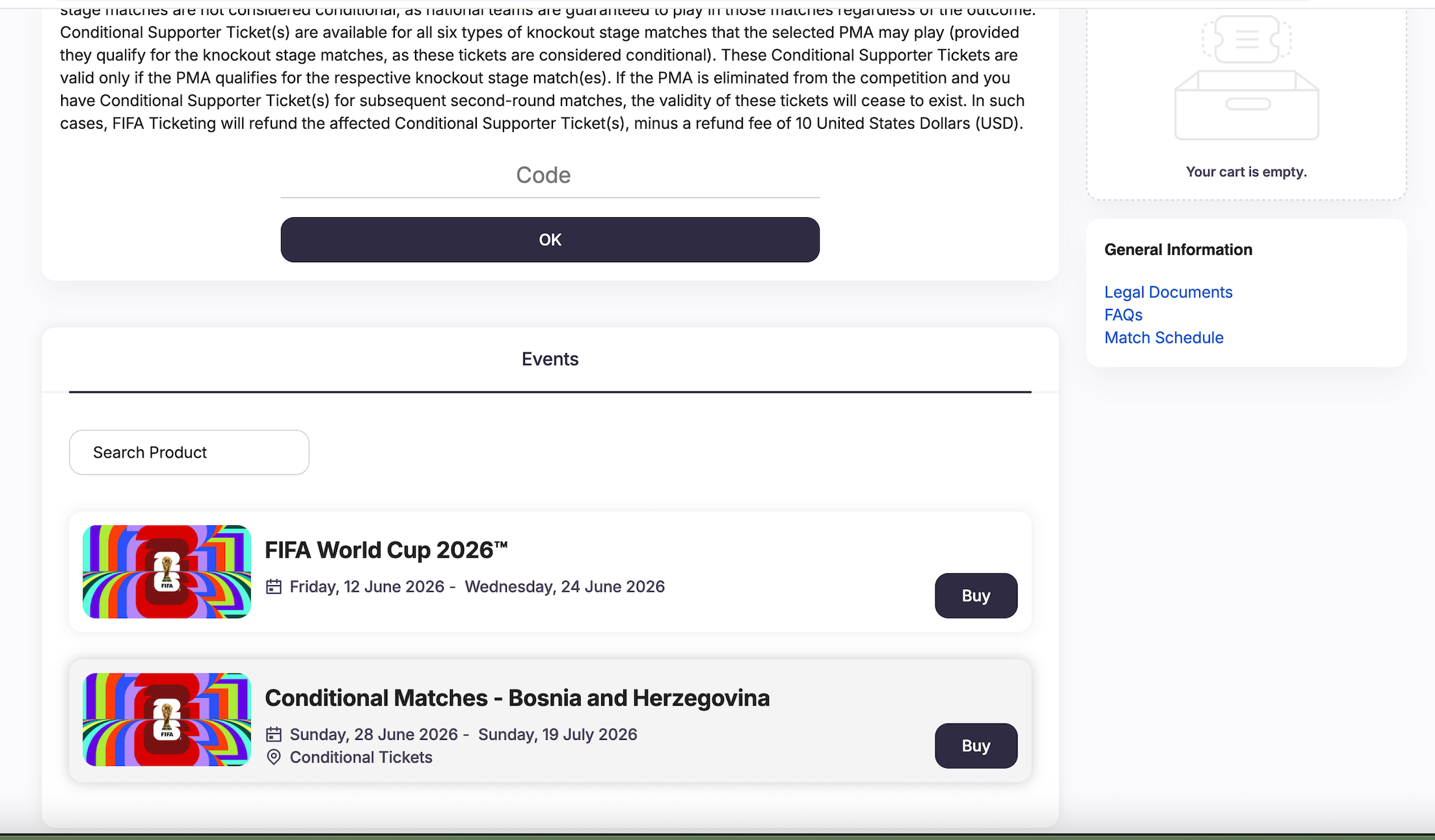Open the FAQs link
The image size is (1435, 840).
tap(1123, 315)
